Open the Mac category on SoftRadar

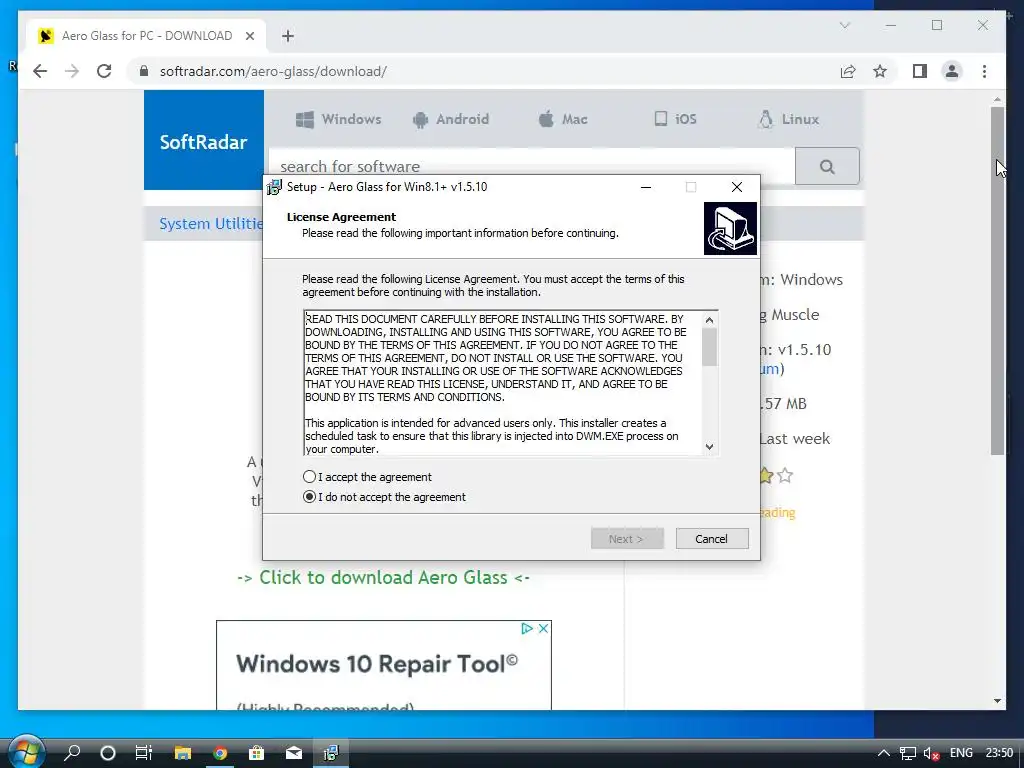(563, 119)
